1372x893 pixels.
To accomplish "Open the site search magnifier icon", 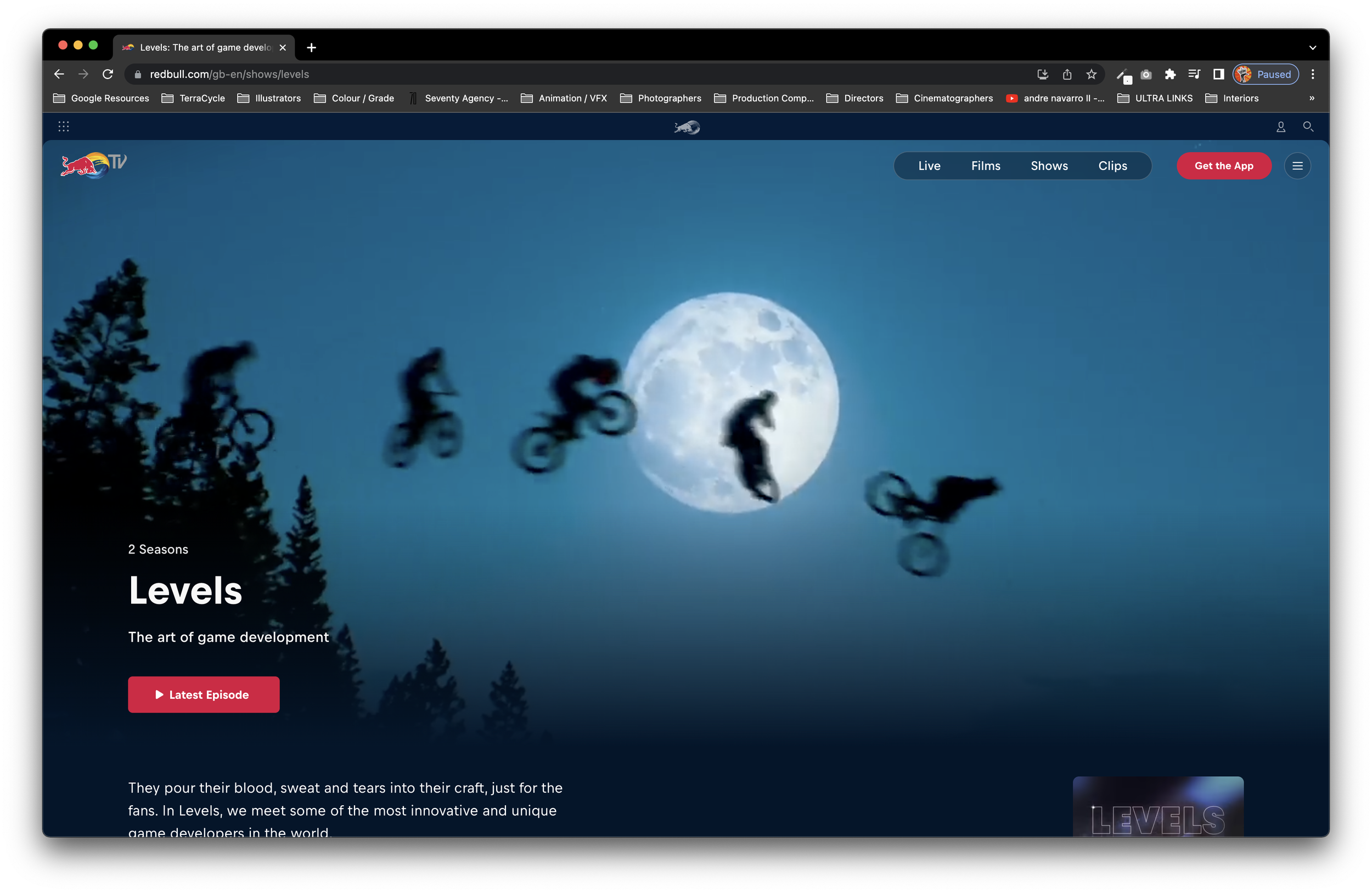I will 1308,126.
